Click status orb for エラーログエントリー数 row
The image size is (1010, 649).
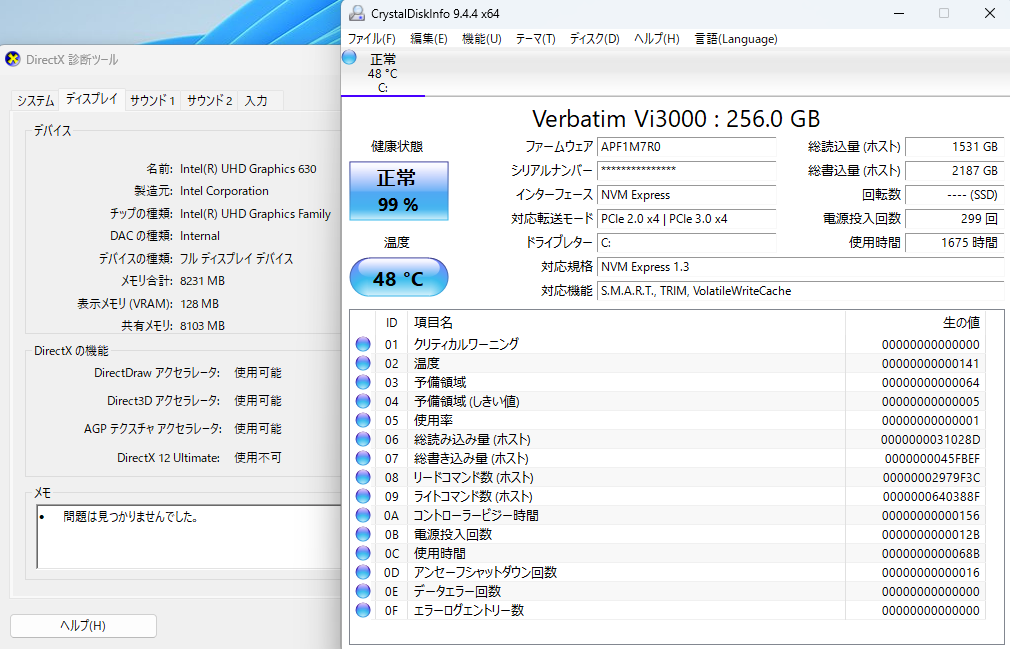pyautogui.click(x=363, y=610)
